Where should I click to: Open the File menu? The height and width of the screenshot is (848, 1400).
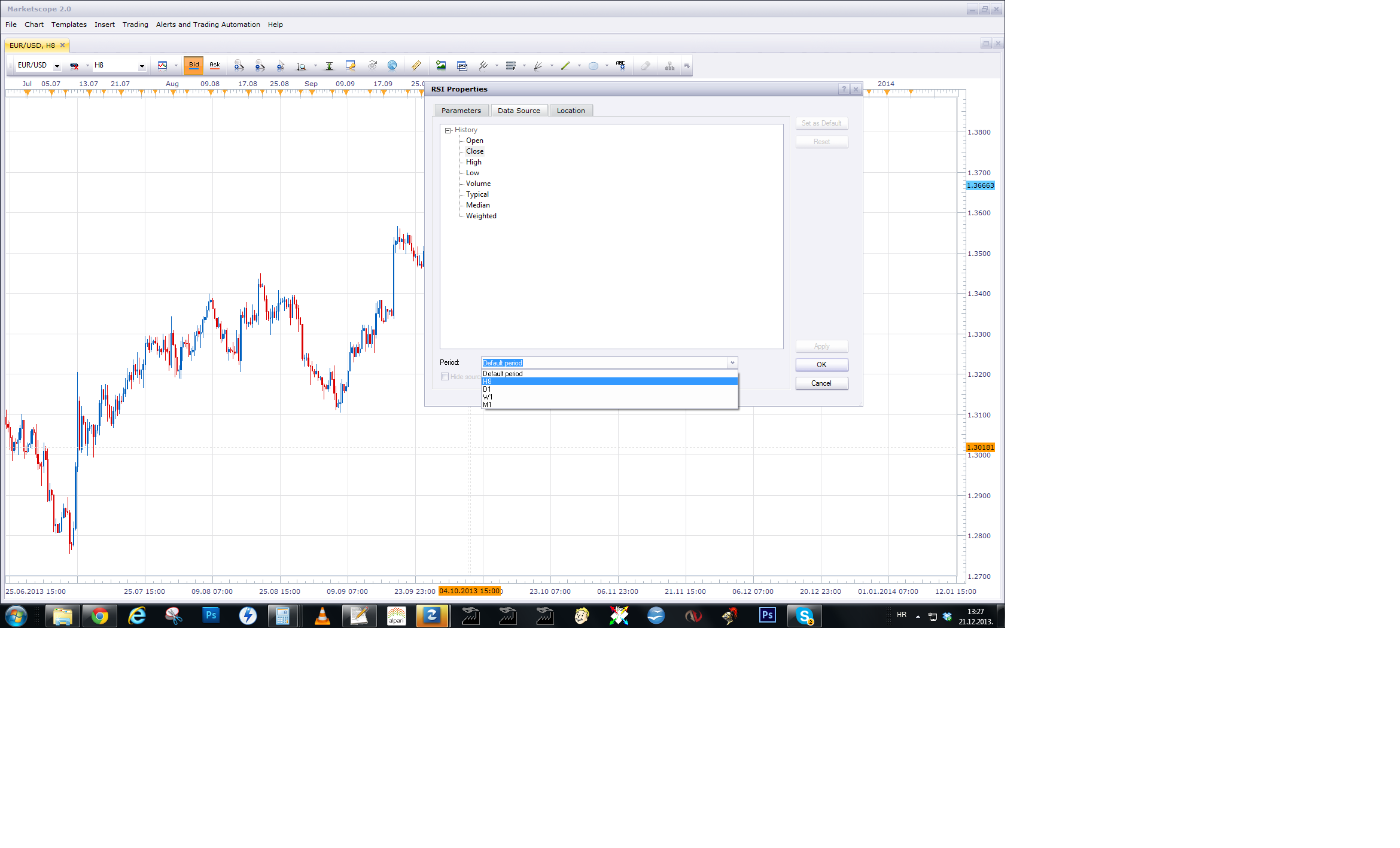point(11,25)
